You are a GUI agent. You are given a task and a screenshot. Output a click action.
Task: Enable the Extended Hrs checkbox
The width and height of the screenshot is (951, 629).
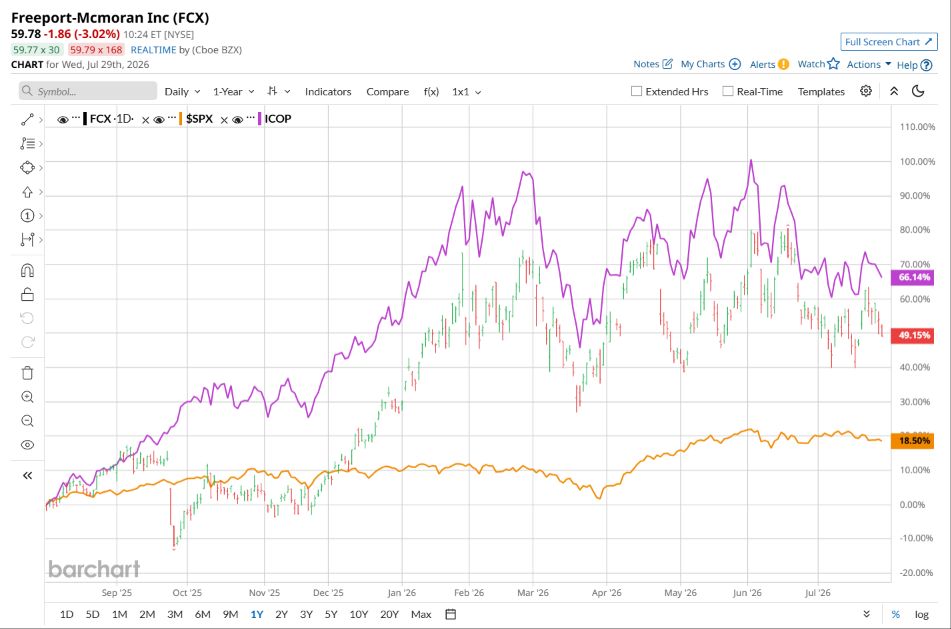(636, 91)
